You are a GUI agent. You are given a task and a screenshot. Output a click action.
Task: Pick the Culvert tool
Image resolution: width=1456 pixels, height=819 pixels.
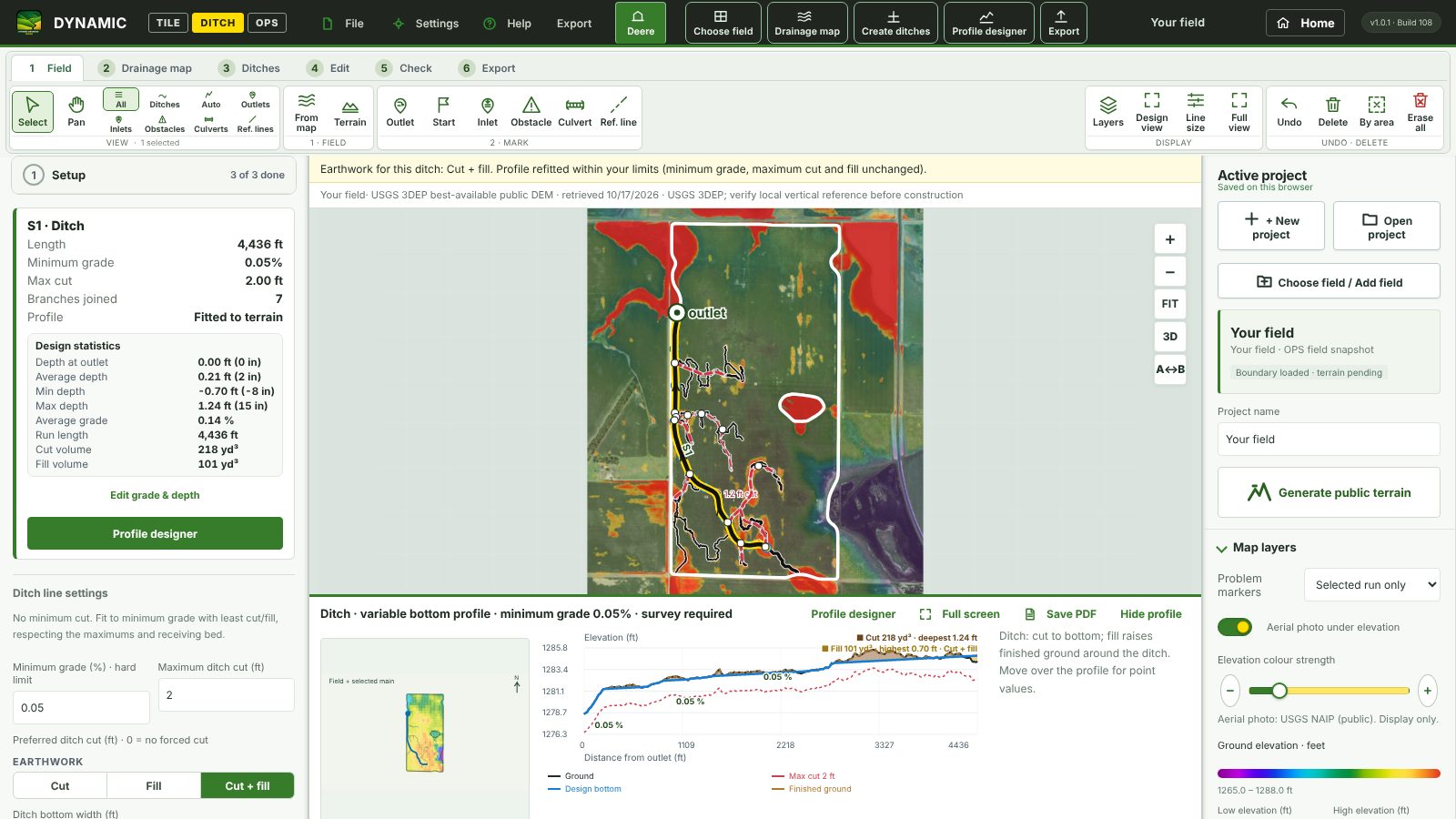(575, 112)
